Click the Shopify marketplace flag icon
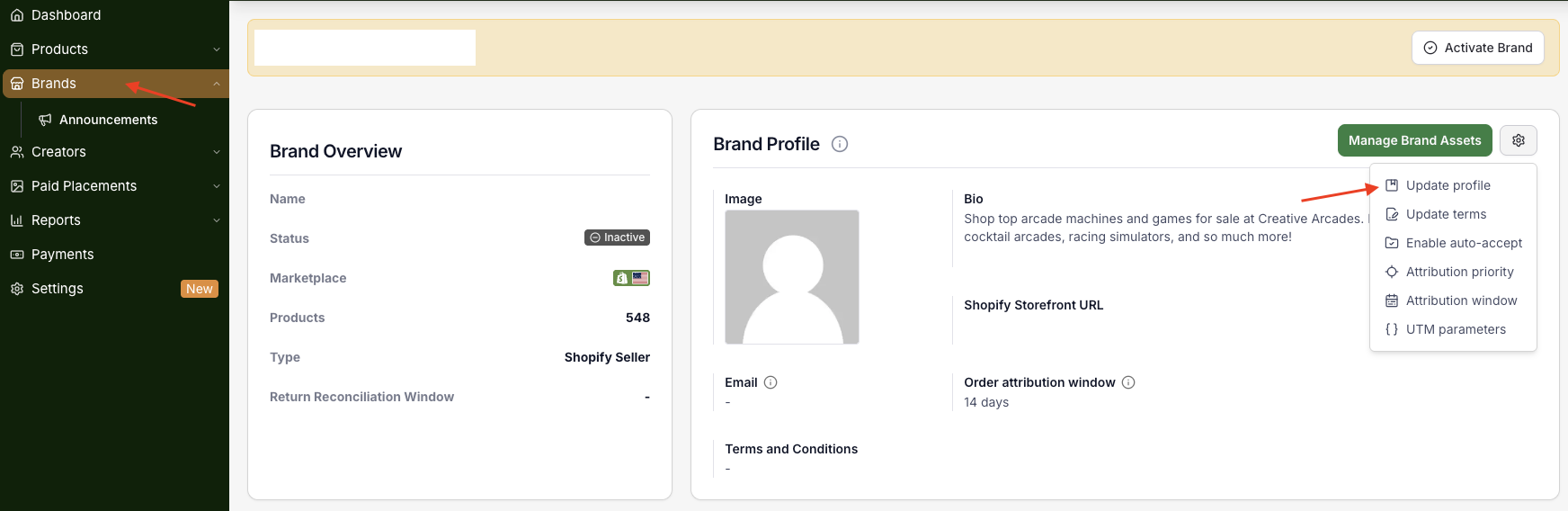Image resolution: width=1568 pixels, height=511 pixels. pos(631,278)
